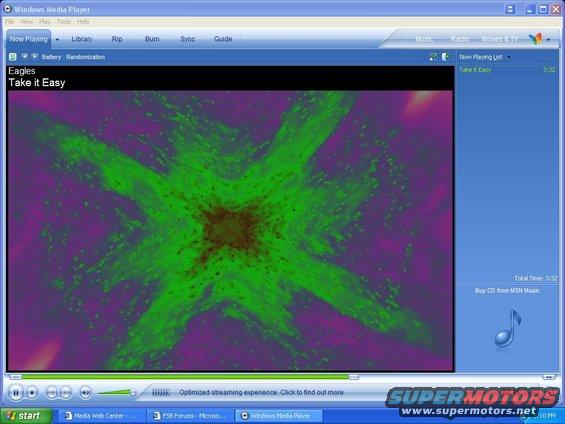Viewport: 565px width, 424px height.
Task: Open the Radio online tab
Action: pyautogui.click(x=460, y=39)
